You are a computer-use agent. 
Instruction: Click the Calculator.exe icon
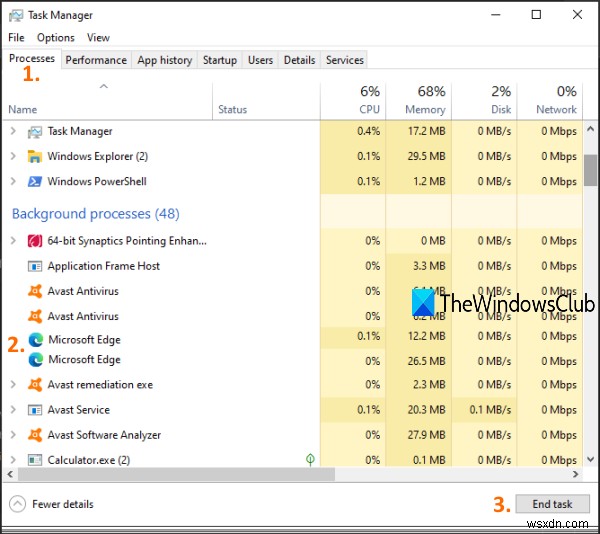[x=35, y=460]
